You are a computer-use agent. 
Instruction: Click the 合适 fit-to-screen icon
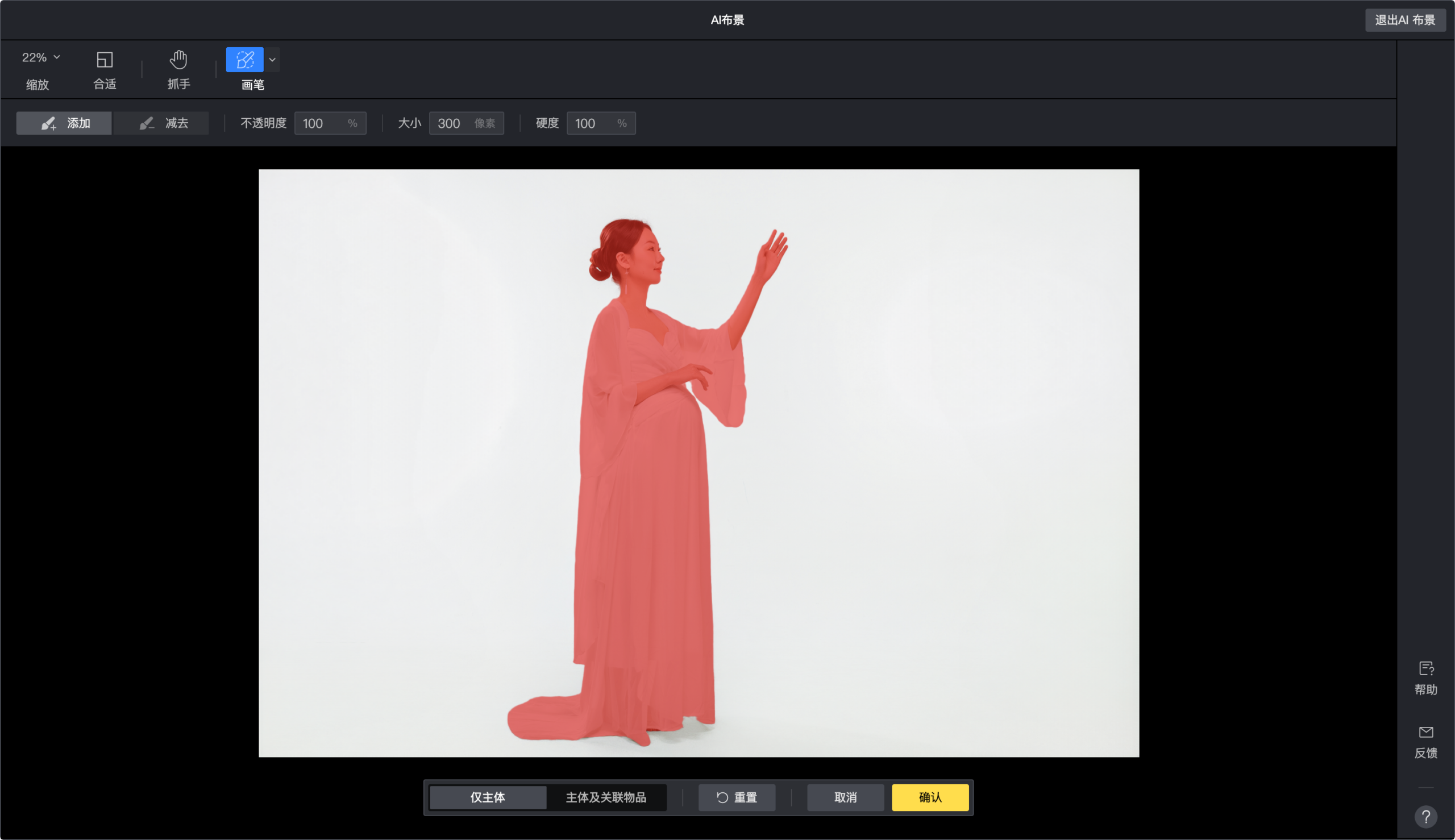[x=105, y=60]
